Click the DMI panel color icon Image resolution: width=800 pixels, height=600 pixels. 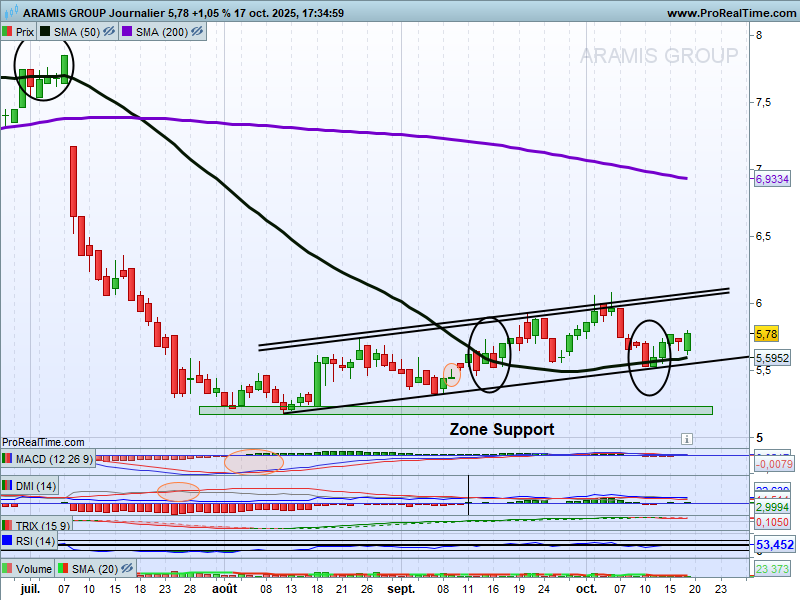coord(7,485)
